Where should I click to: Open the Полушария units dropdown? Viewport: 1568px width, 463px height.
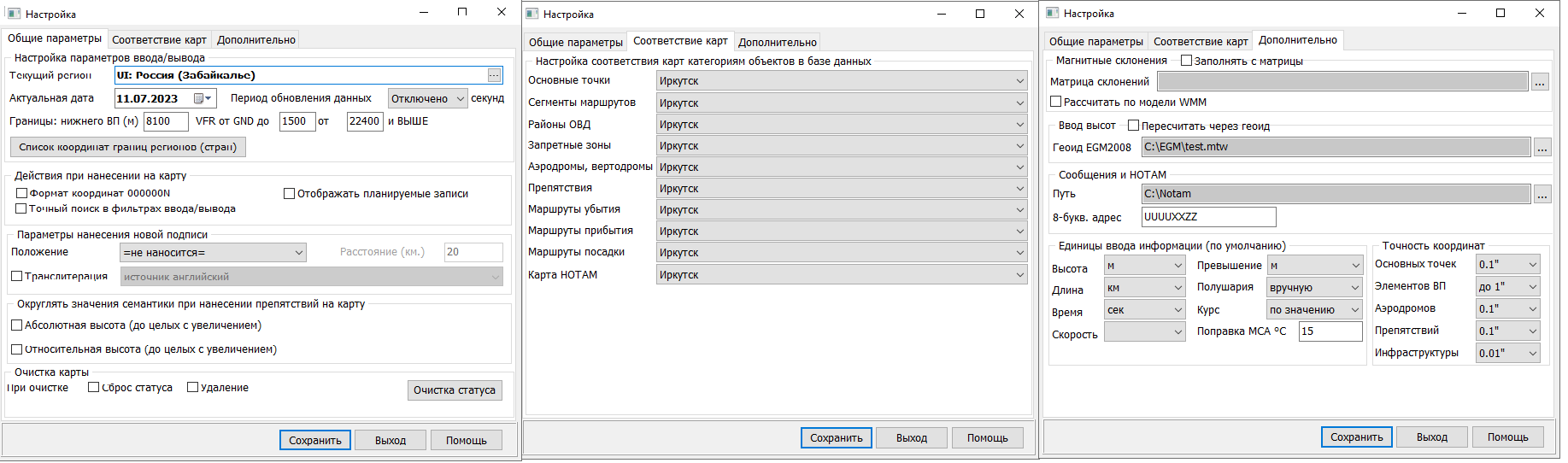[1314, 288]
